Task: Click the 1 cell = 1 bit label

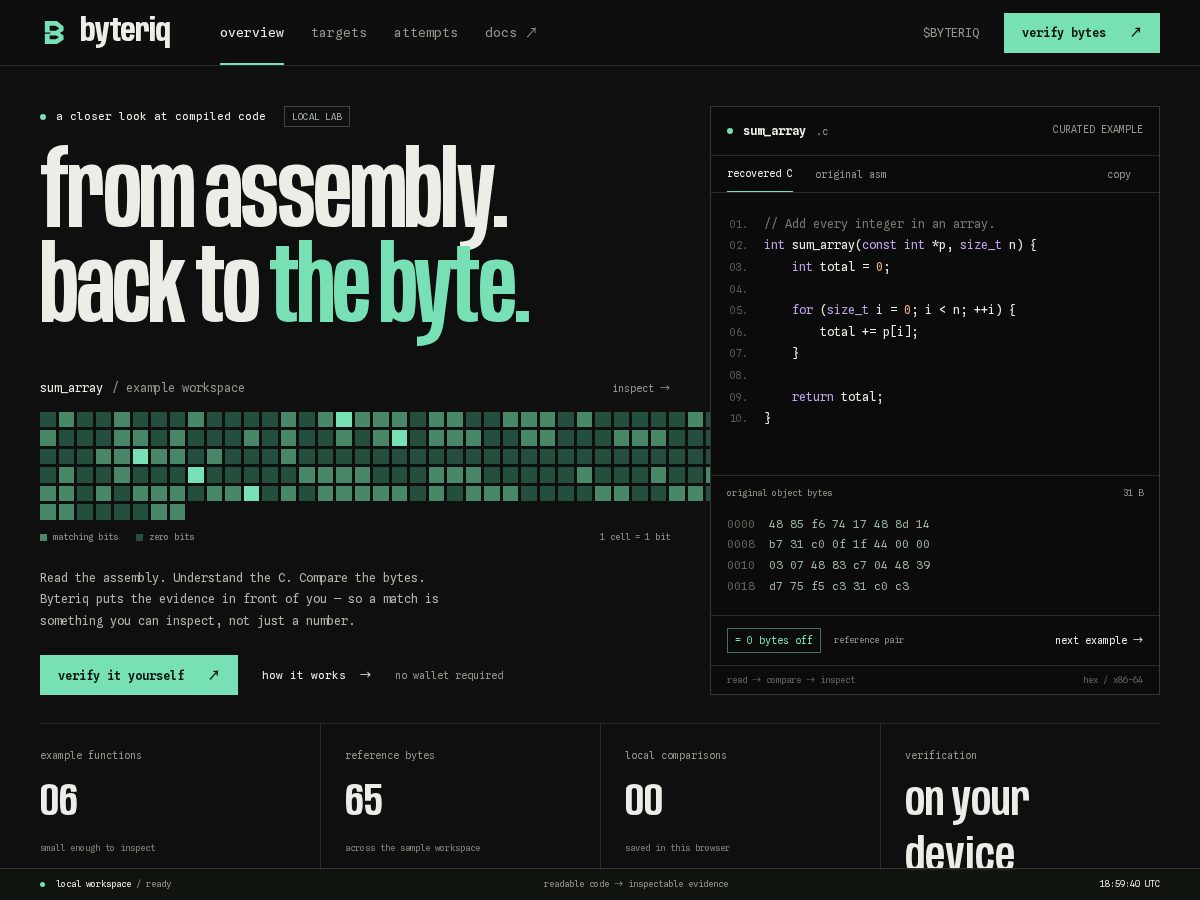Action: click(x=635, y=537)
